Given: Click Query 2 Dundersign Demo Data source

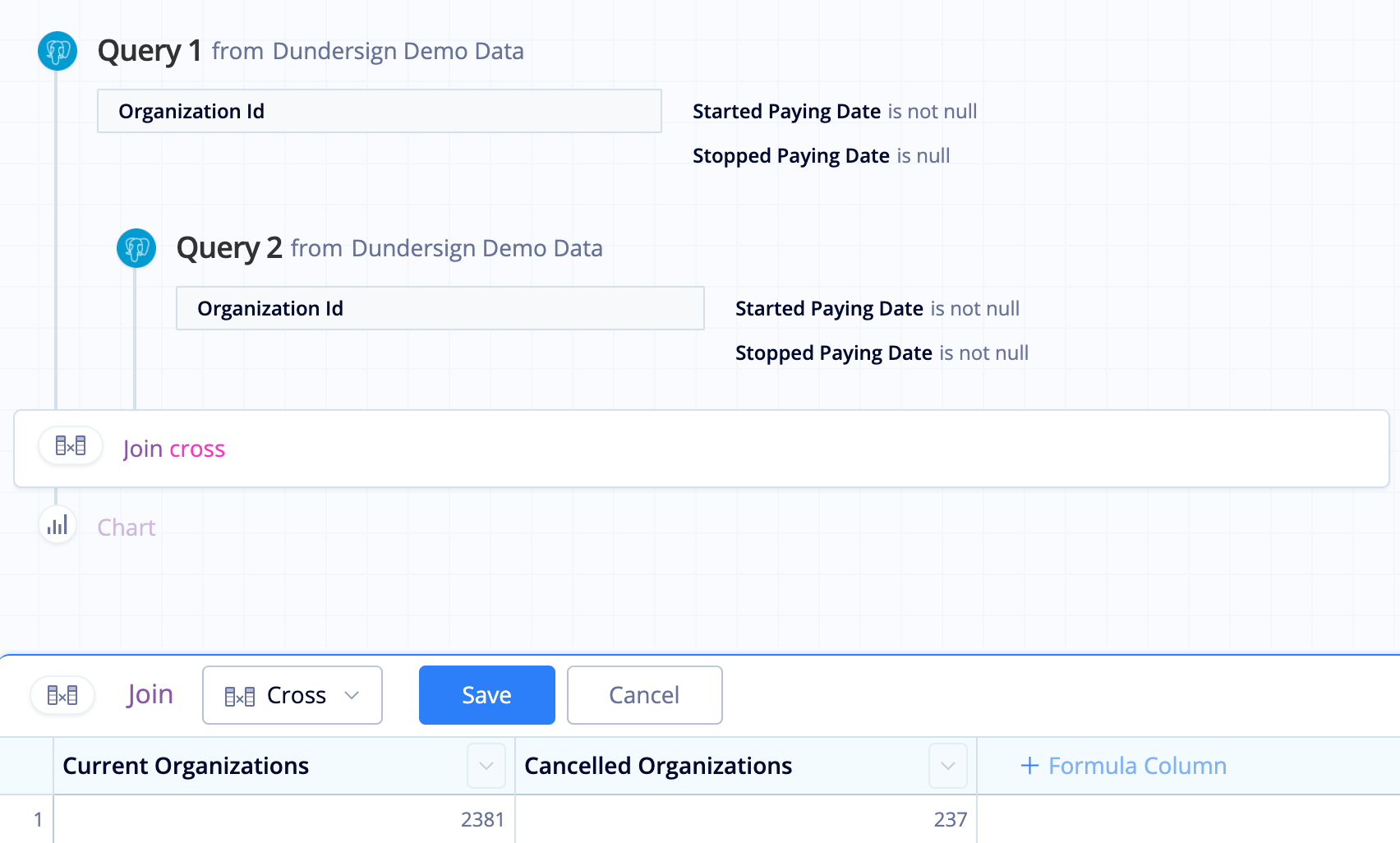Looking at the screenshot, I should (477, 248).
